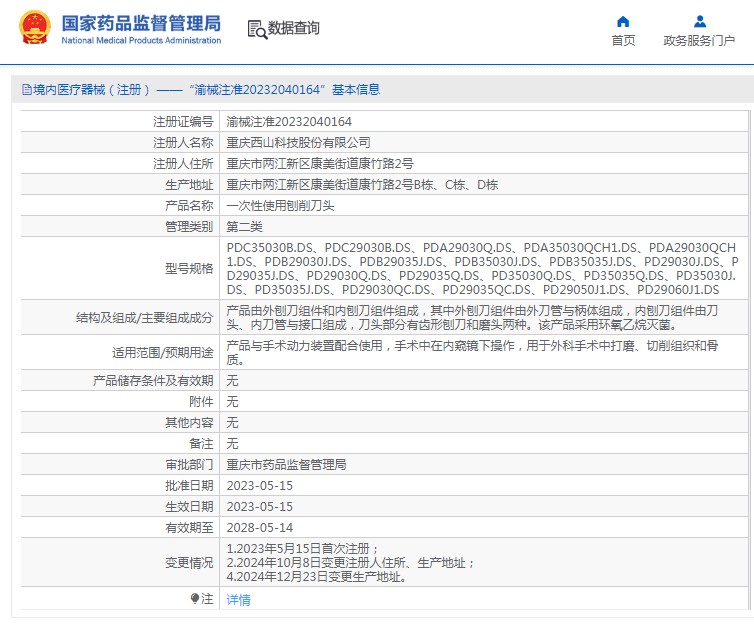Click the 无 value in 附件 row
754x627 pixels.
point(232,402)
